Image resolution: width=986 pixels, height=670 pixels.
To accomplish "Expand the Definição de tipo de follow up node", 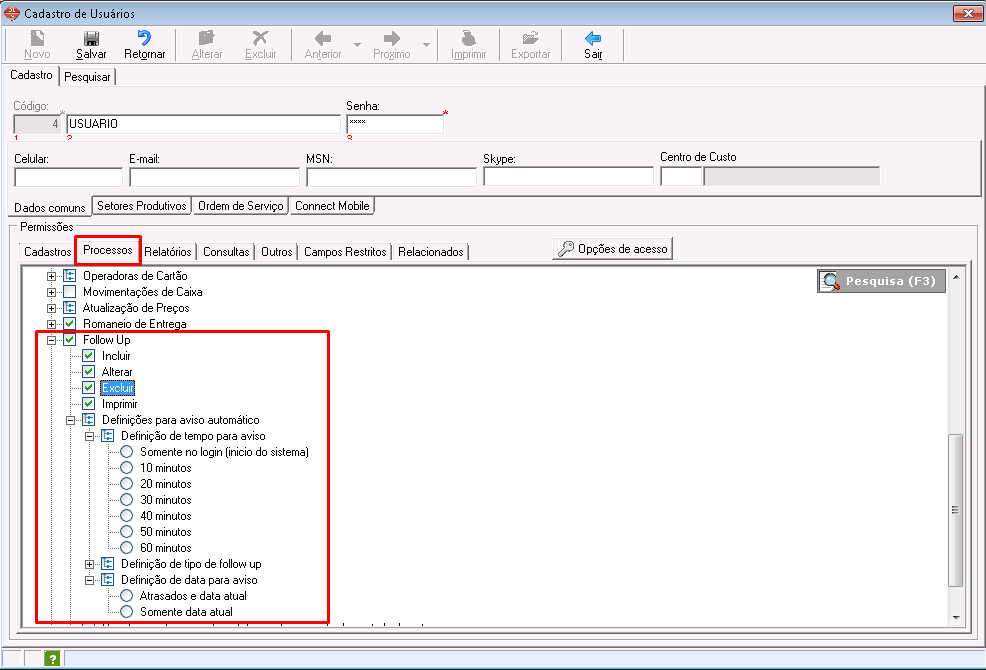I will click(x=89, y=564).
